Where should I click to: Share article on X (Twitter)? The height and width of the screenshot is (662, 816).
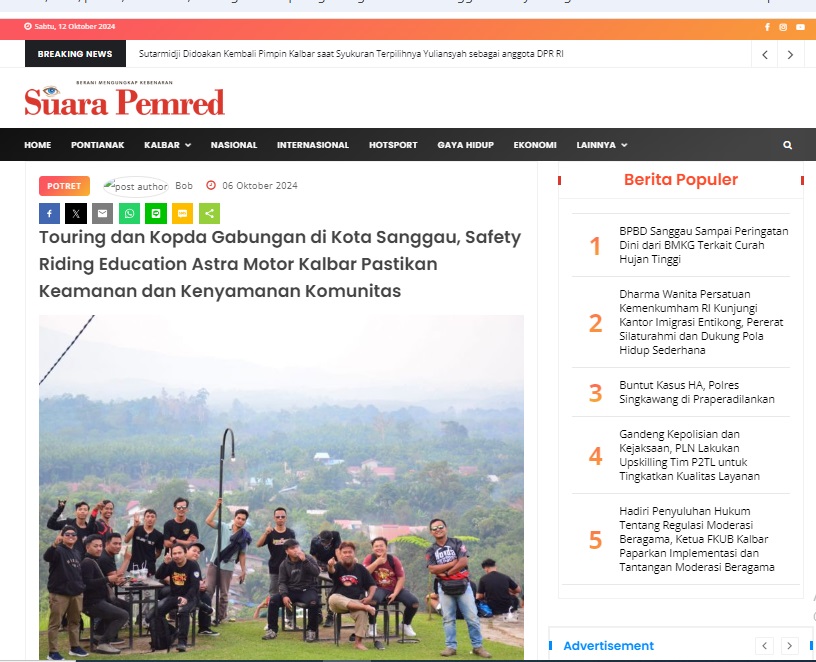[76, 213]
